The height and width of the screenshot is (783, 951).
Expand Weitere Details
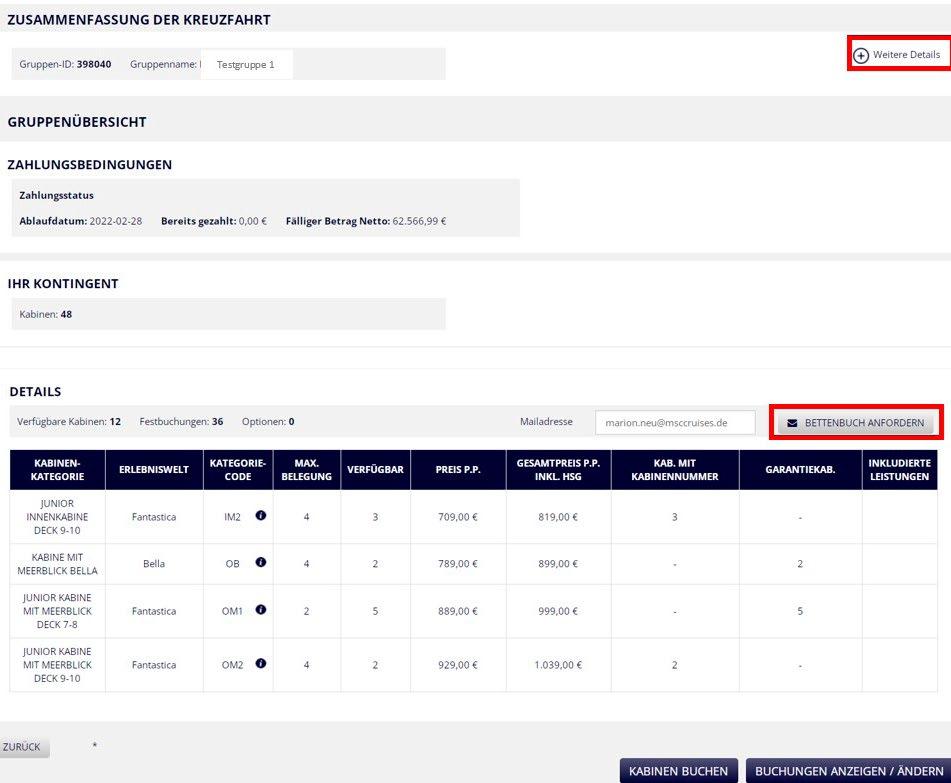click(898, 55)
